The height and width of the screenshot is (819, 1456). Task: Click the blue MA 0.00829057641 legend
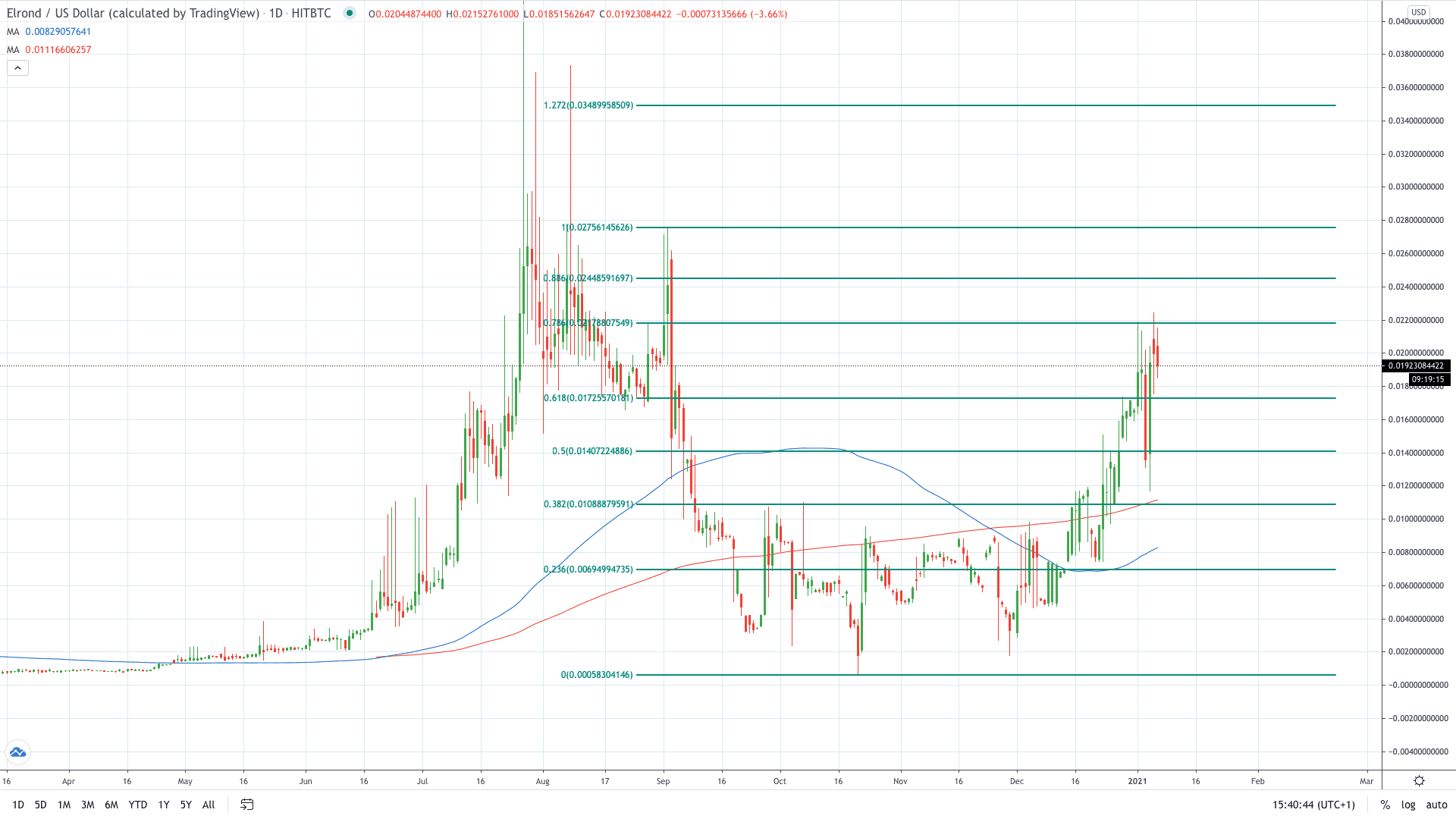tap(49, 32)
